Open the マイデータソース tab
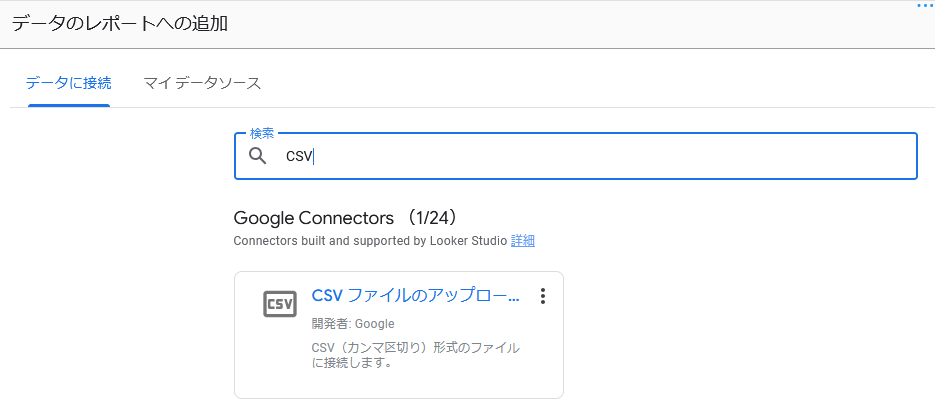 pyautogui.click(x=202, y=83)
